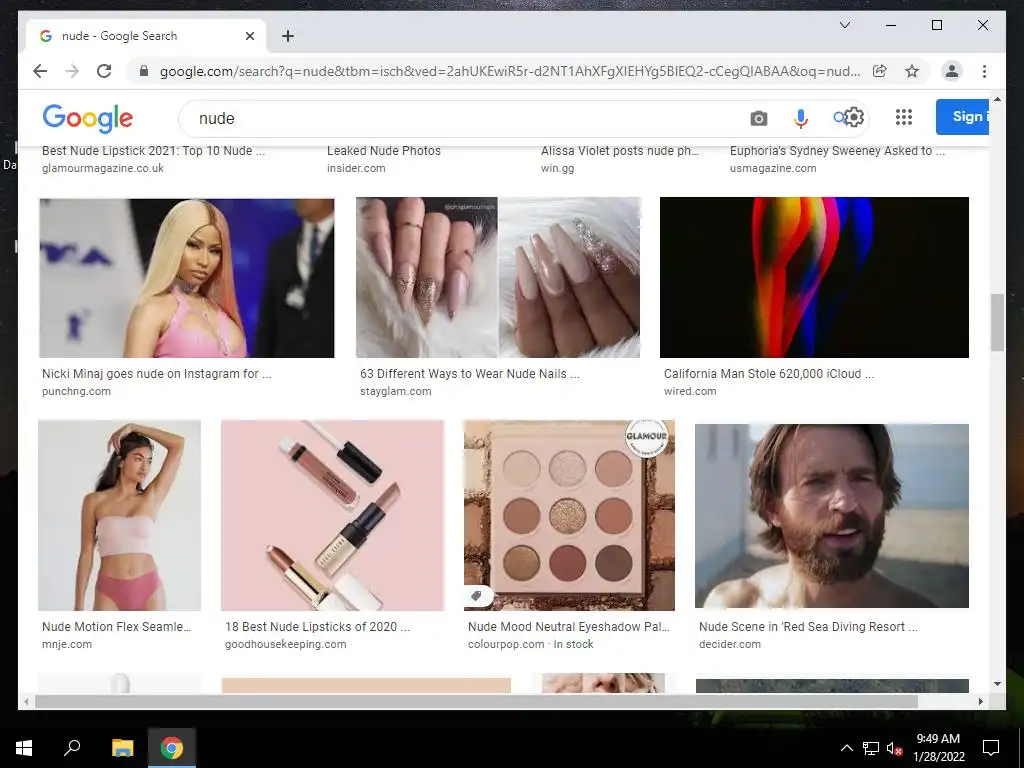Open 'Best Nude Lipstick 2021' result title

click(x=153, y=150)
